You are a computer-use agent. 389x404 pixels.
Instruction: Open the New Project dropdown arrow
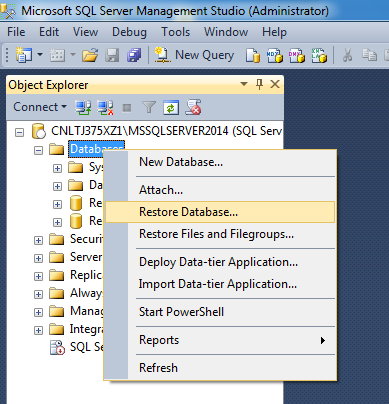pos(40,54)
